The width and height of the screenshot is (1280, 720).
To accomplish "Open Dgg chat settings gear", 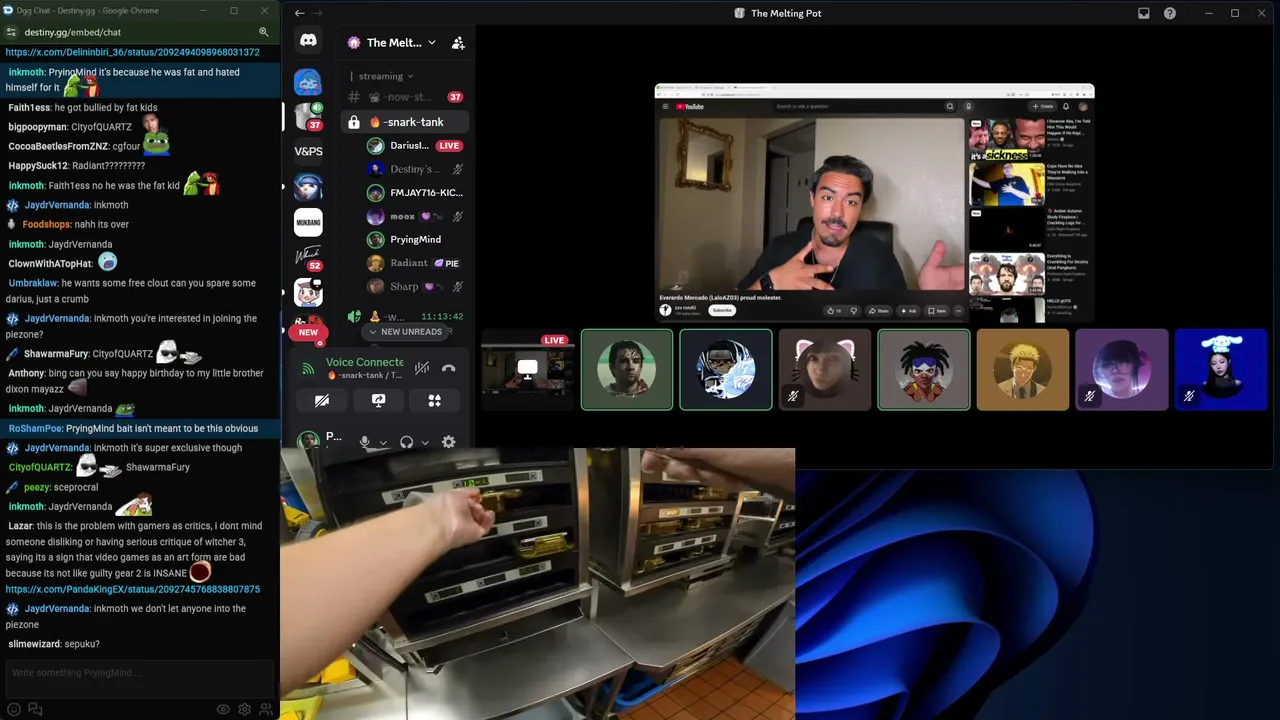I will (245, 709).
